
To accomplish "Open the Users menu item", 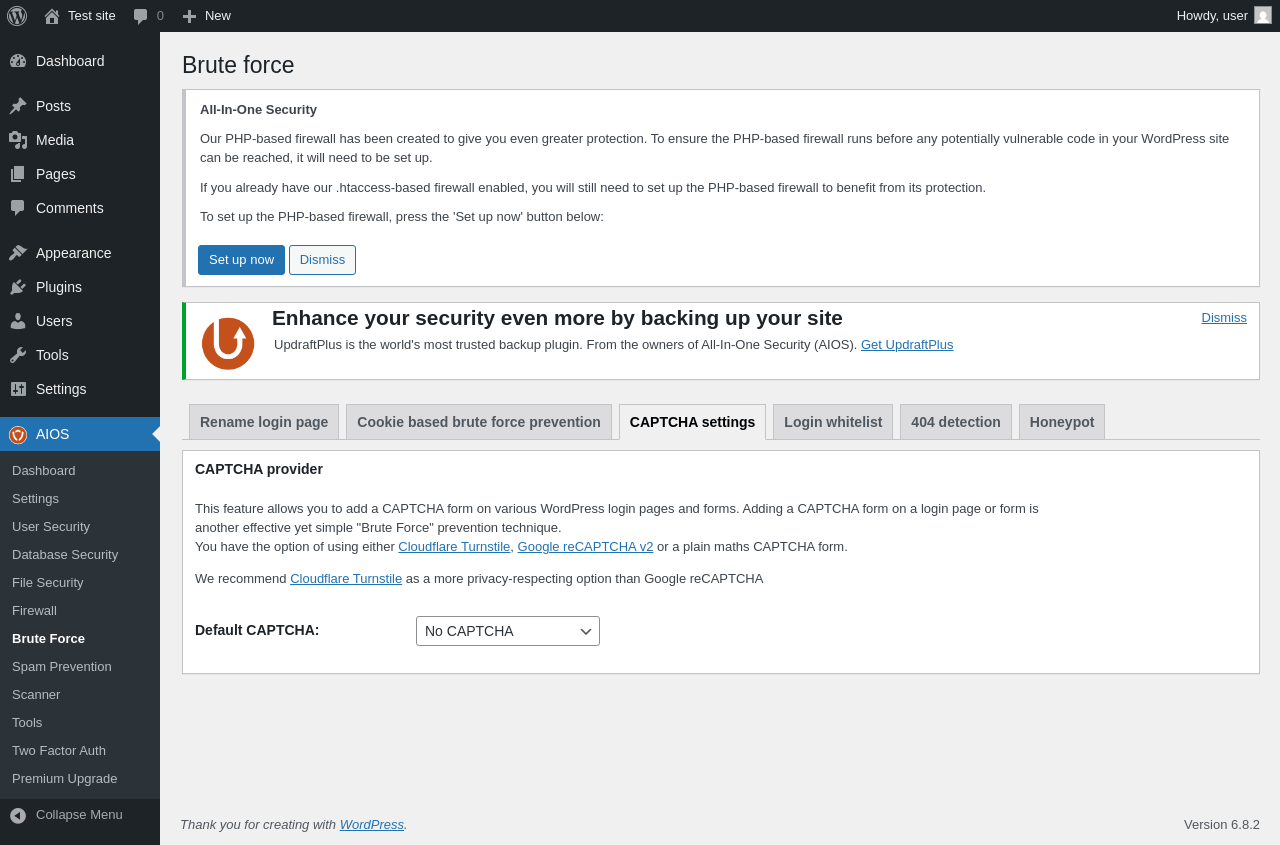I will pos(80,321).
